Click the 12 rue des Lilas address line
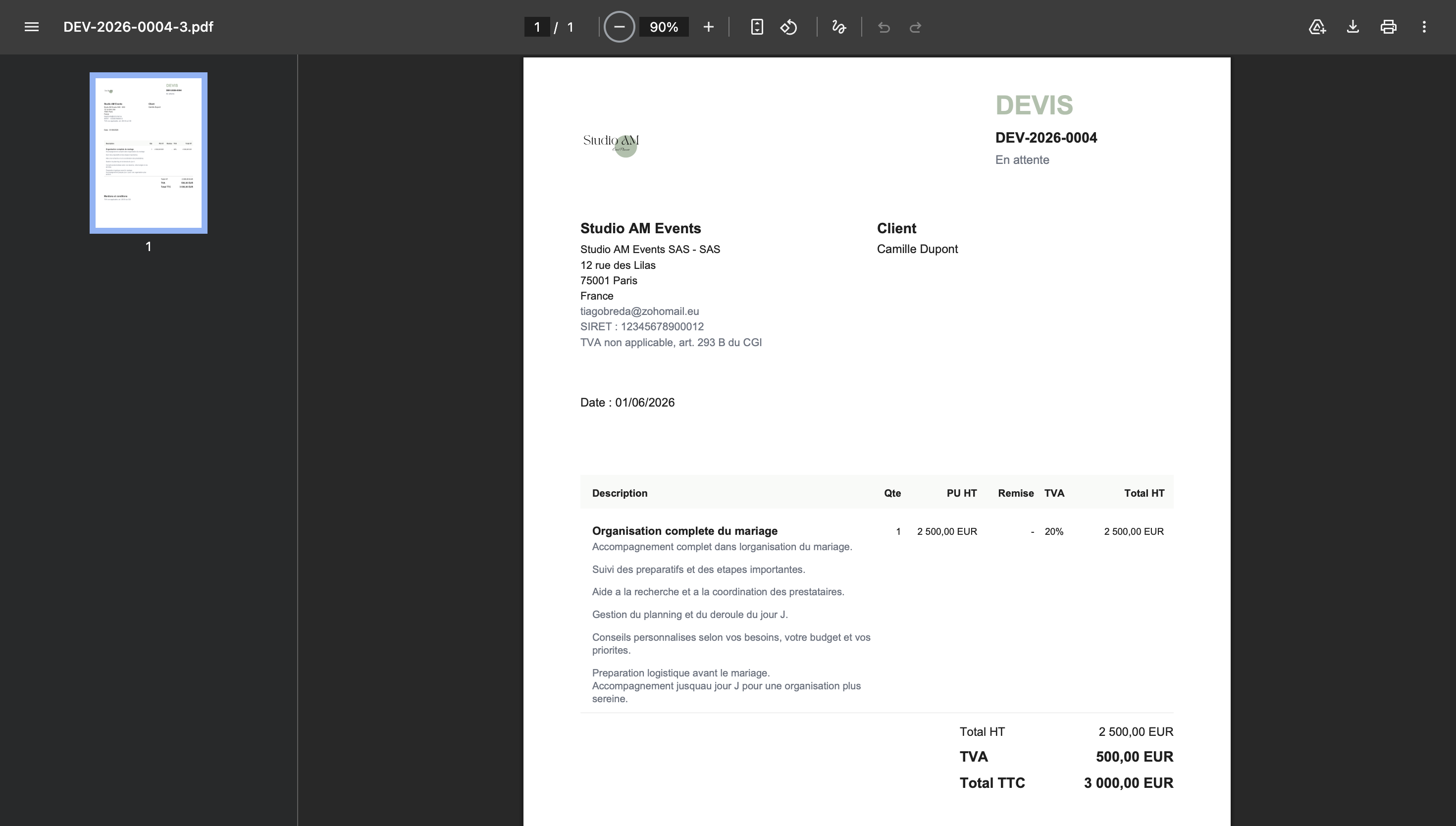Screen dimensions: 1456x826 [618, 265]
